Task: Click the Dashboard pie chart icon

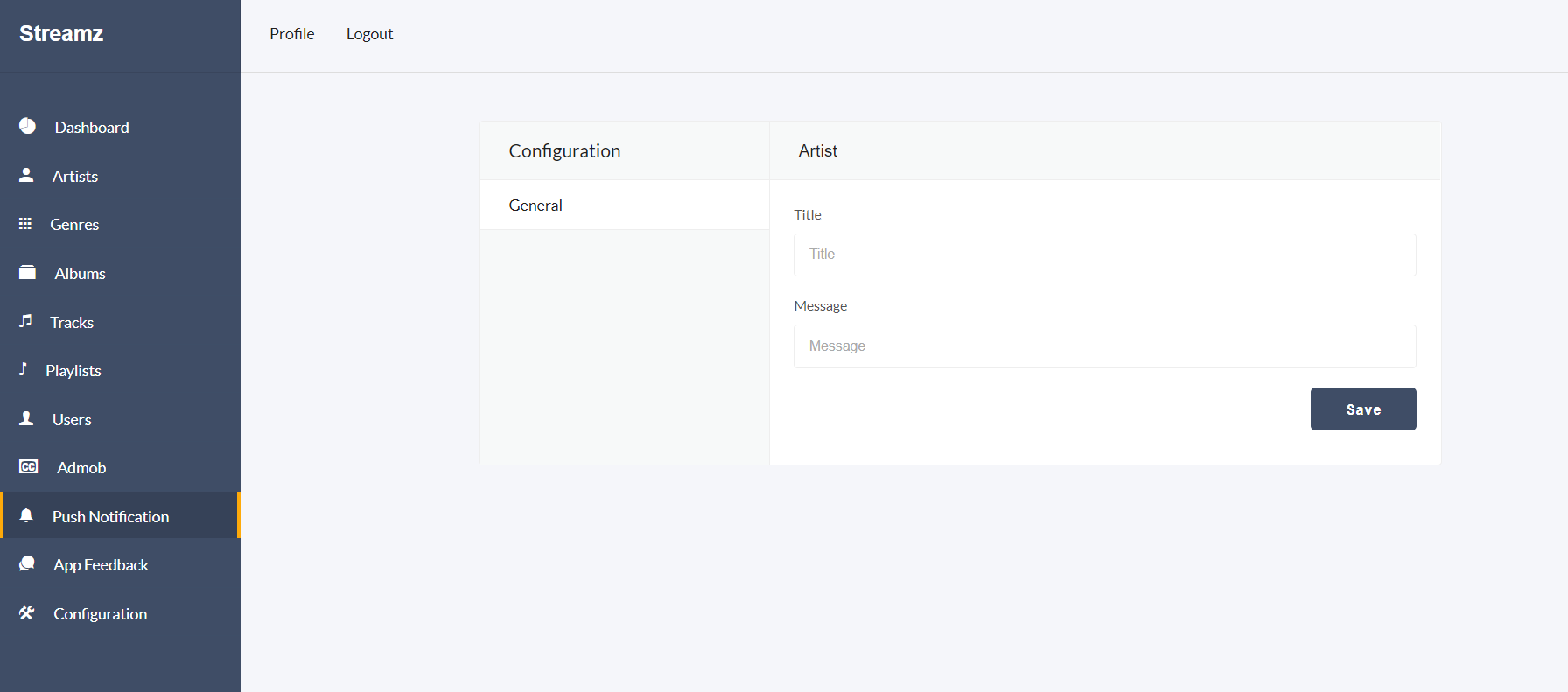Action: pos(28,127)
